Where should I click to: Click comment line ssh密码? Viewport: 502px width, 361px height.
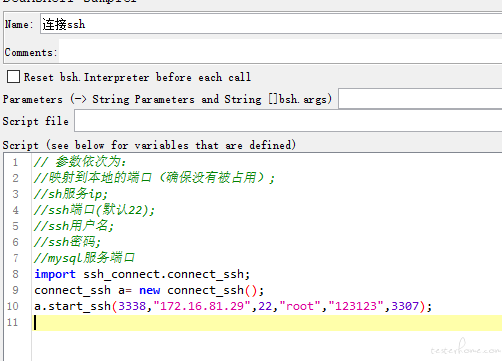pyautogui.click(x=67, y=242)
